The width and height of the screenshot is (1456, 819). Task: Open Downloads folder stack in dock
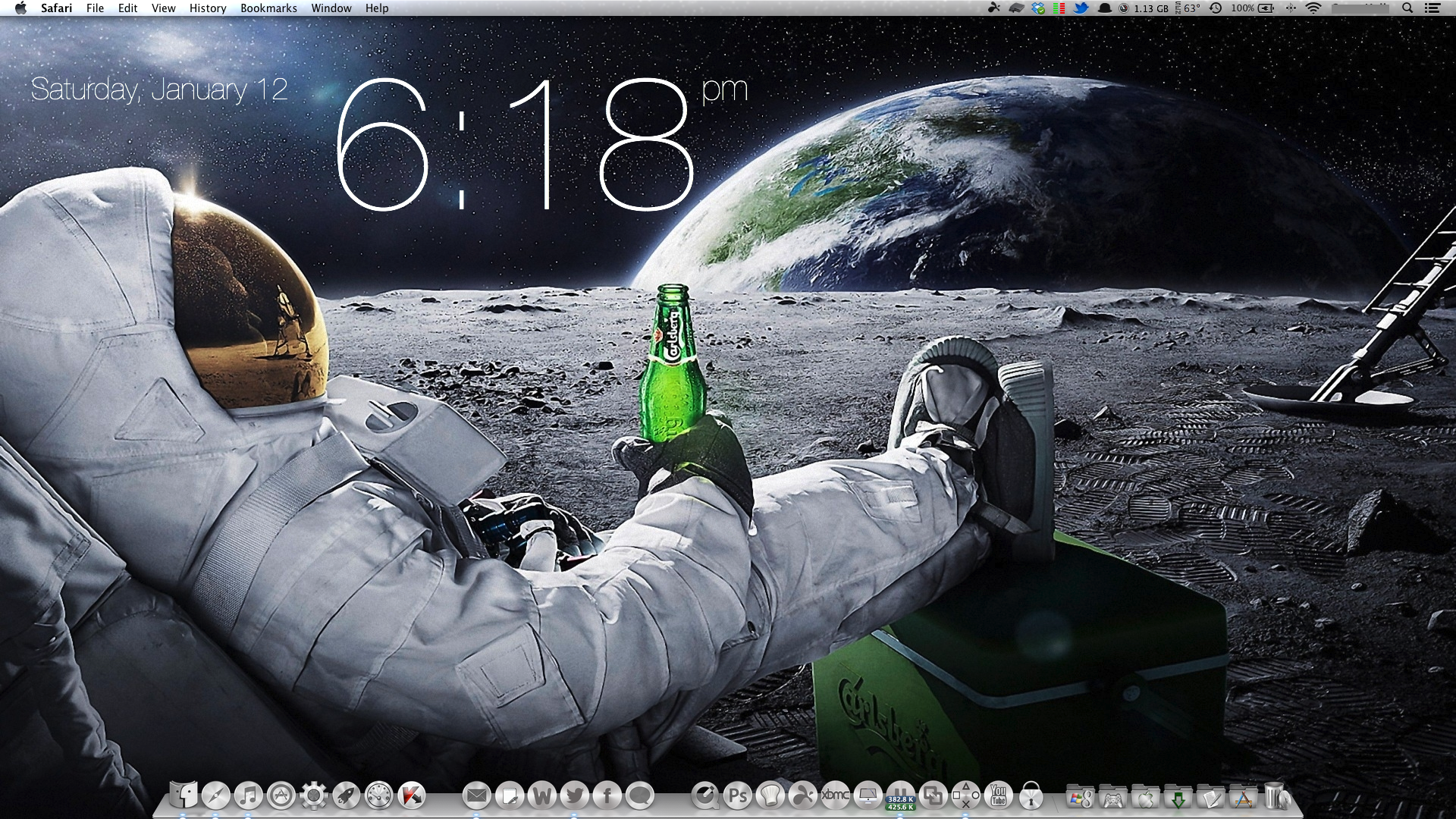point(1178,797)
